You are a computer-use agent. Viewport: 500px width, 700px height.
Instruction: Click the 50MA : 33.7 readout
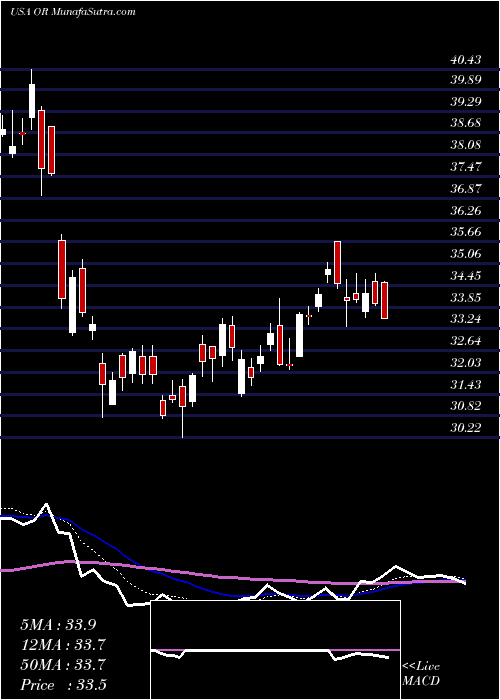pos(62,665)
